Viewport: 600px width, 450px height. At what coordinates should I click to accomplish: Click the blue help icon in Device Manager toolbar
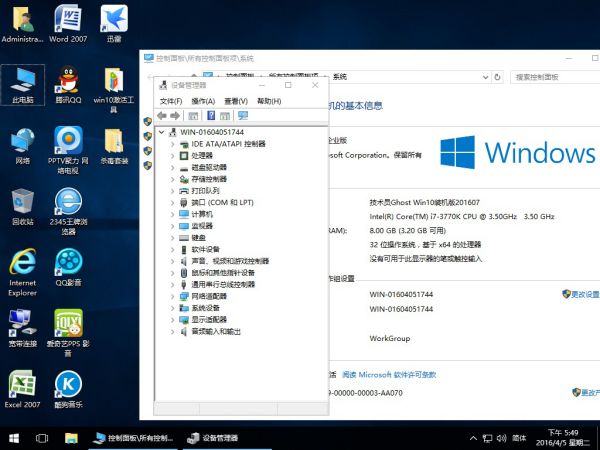coord(210,116)
